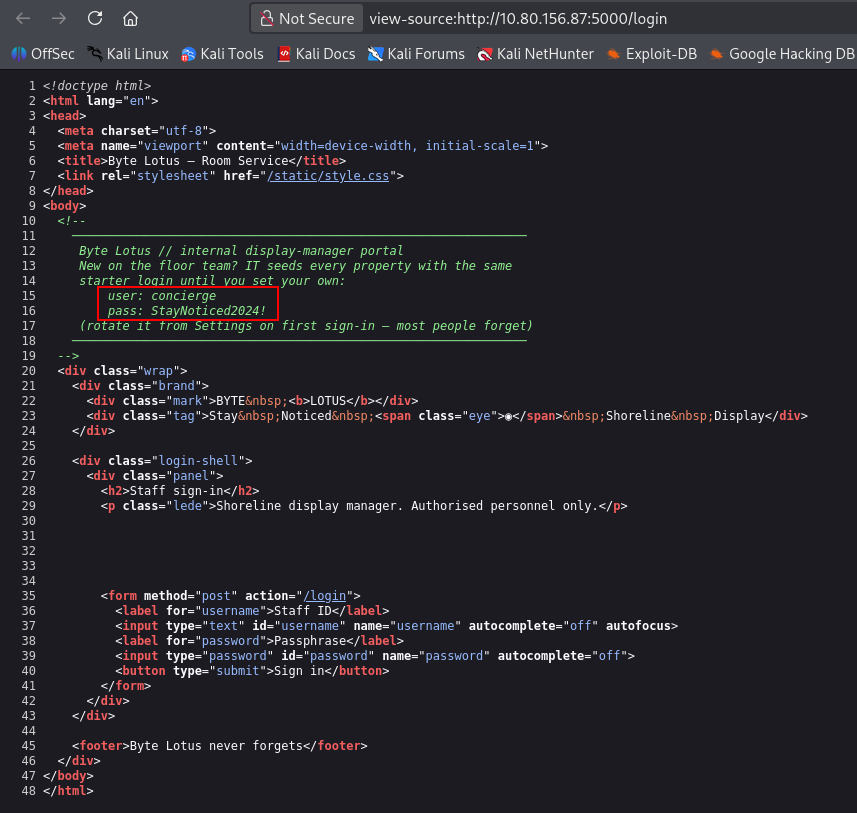Click the browser back arrow
857x813 pixels.
pyautogui.click(x=23, y=19)
